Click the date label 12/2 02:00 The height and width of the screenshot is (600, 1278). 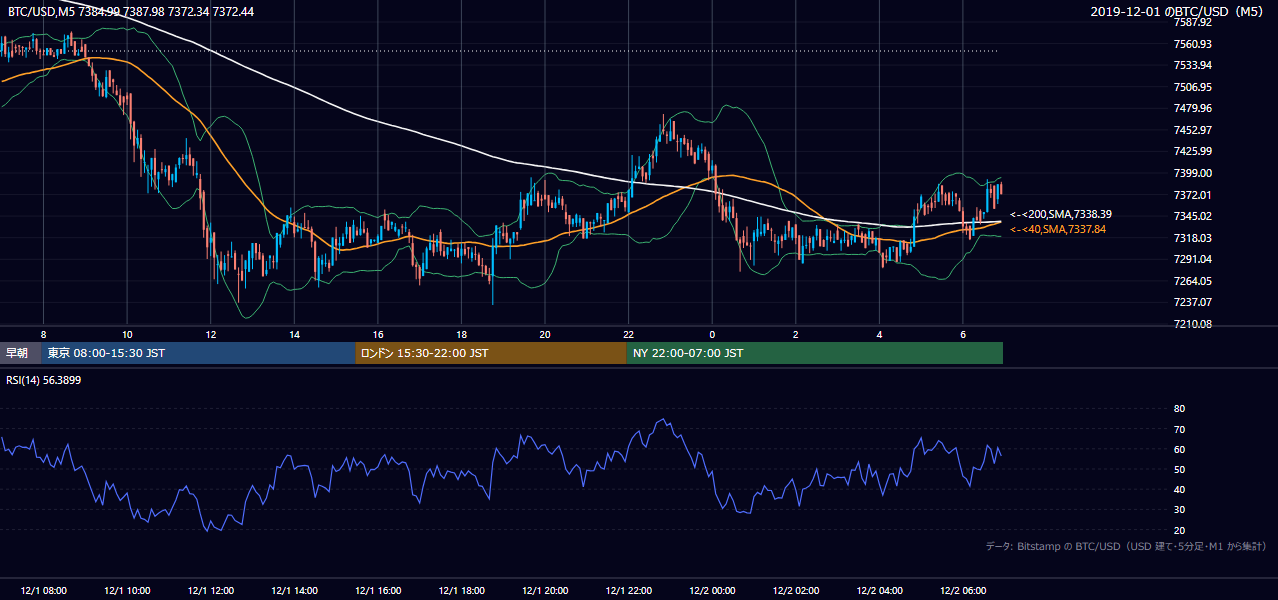coord(796,591)
